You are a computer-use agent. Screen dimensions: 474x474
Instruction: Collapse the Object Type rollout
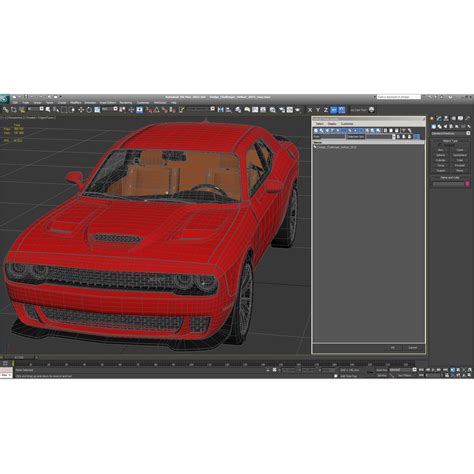(x=450, y=141)
